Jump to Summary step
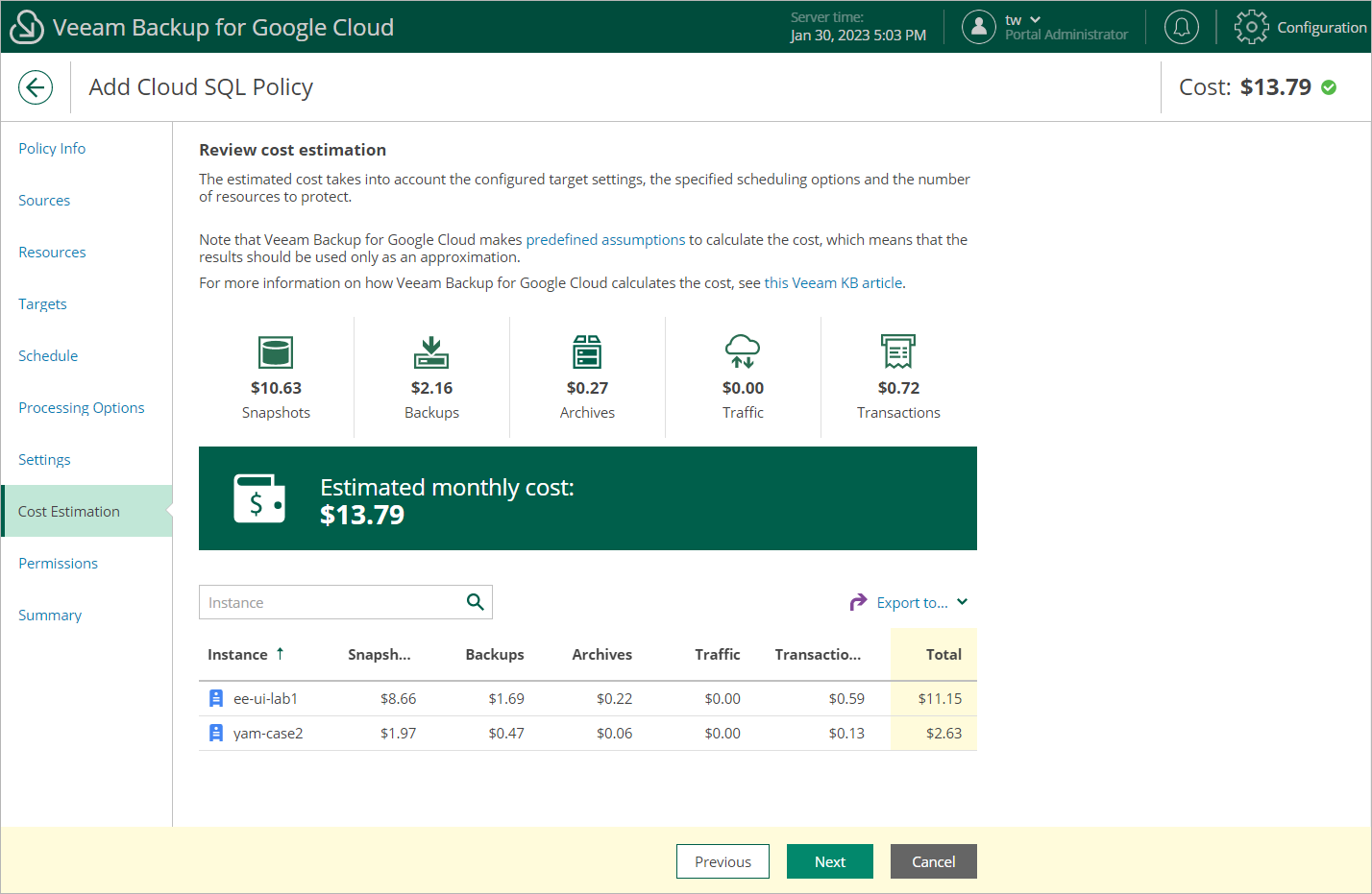1372x894 pixels. tap(50, 615)
